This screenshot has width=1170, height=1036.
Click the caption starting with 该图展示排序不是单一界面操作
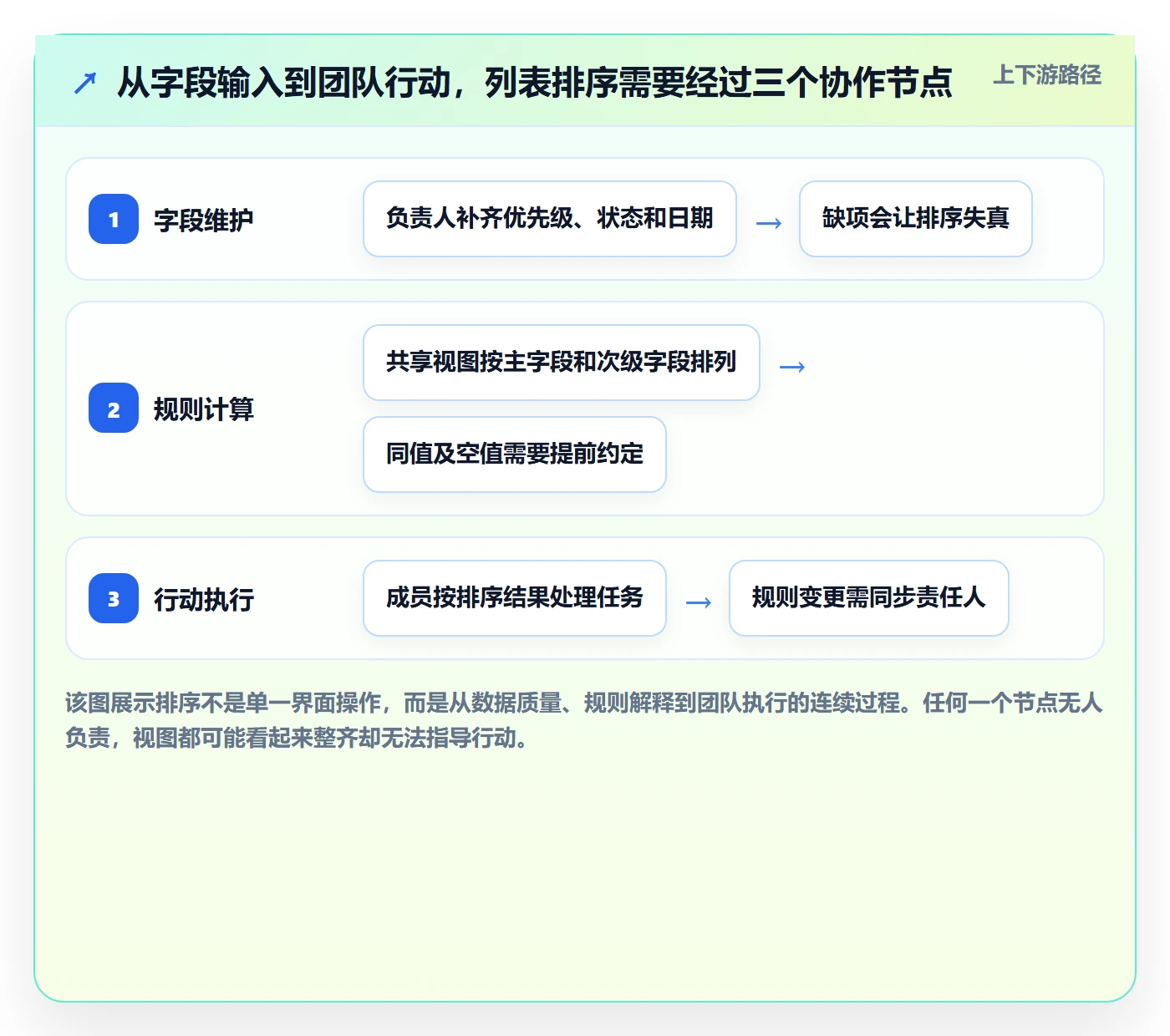[584, 720]
